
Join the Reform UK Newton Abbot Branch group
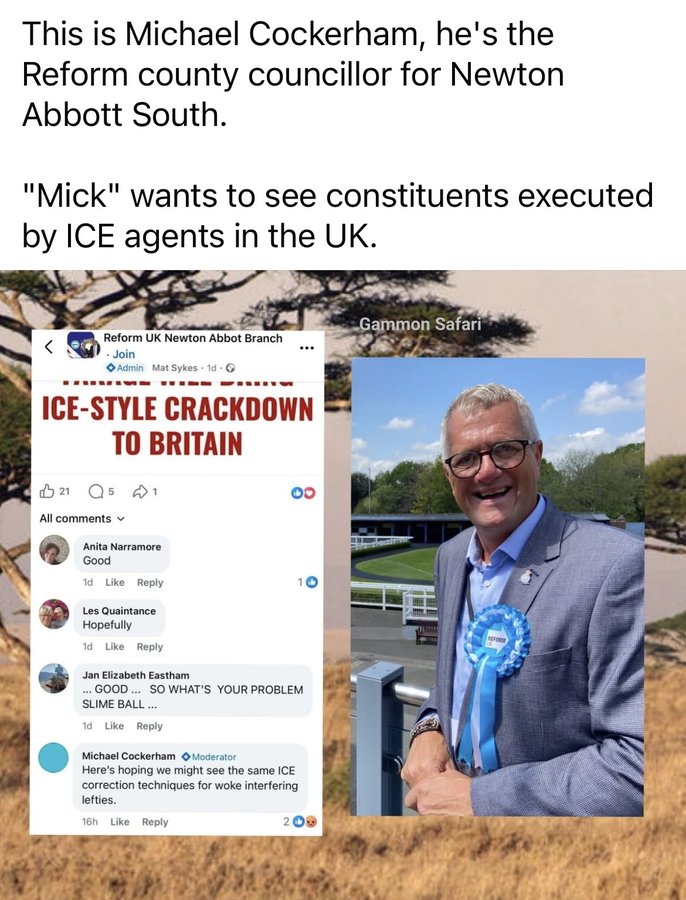click(x=123, y=354)
